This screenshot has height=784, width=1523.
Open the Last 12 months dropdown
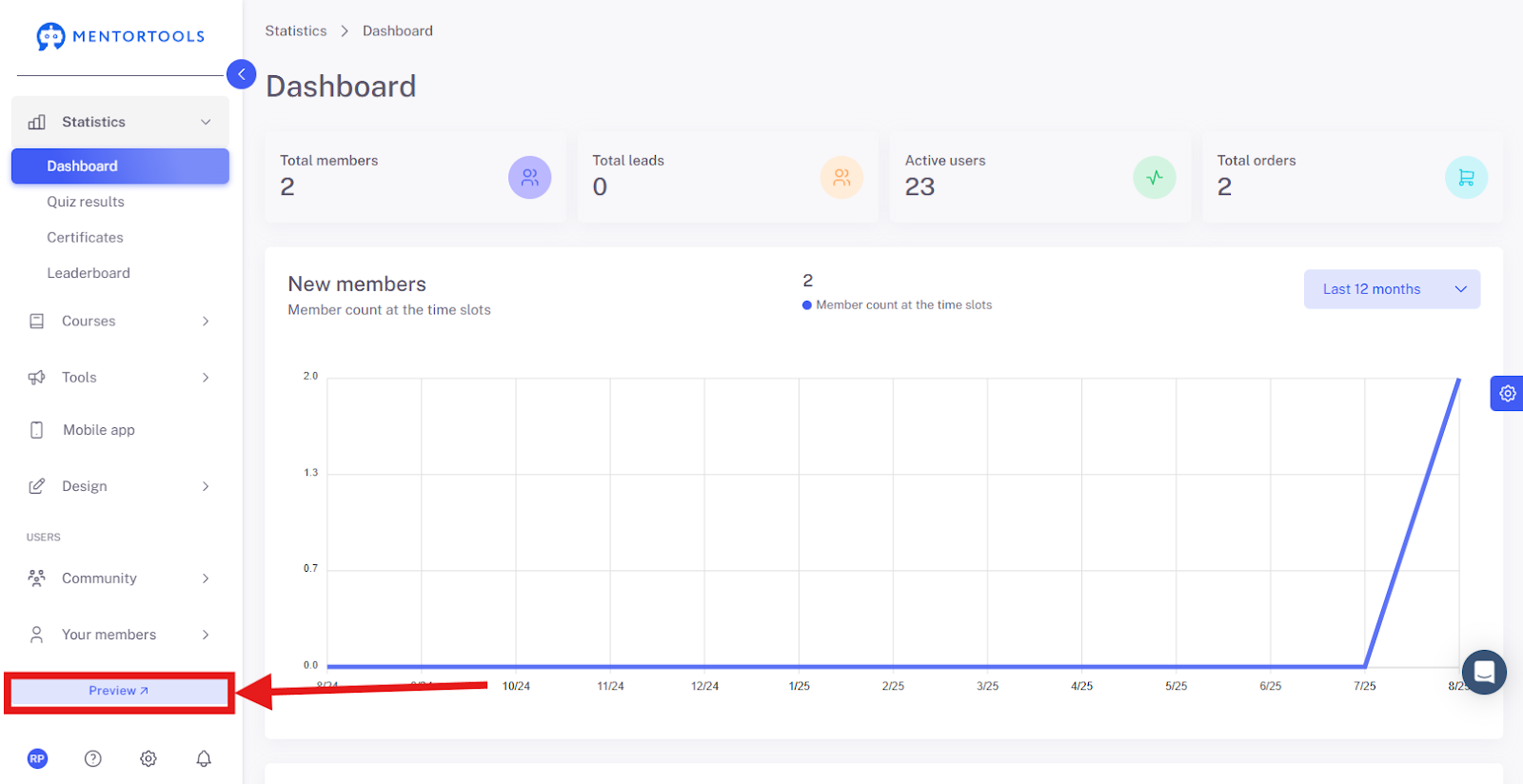(x=1392, y=289)
